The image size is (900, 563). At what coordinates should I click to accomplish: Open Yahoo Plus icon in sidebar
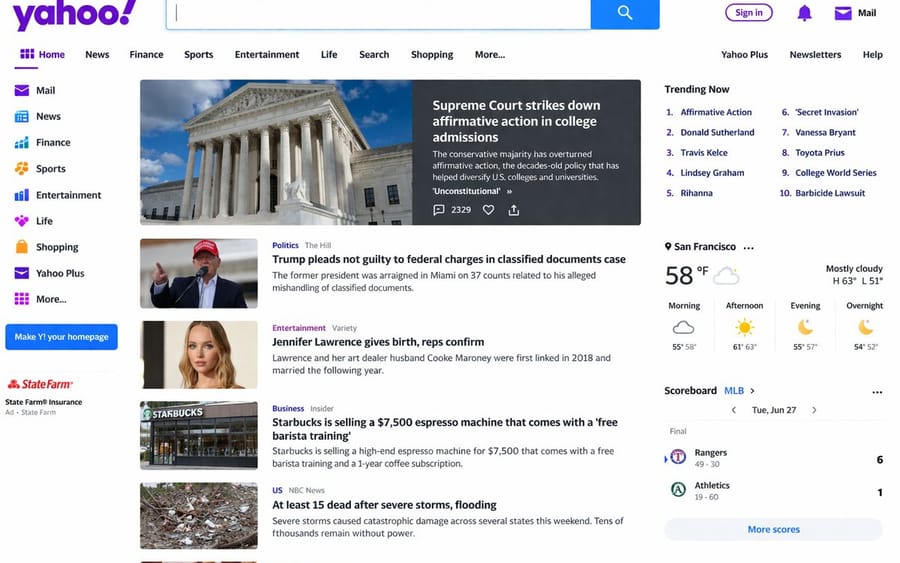pos(21,273)
